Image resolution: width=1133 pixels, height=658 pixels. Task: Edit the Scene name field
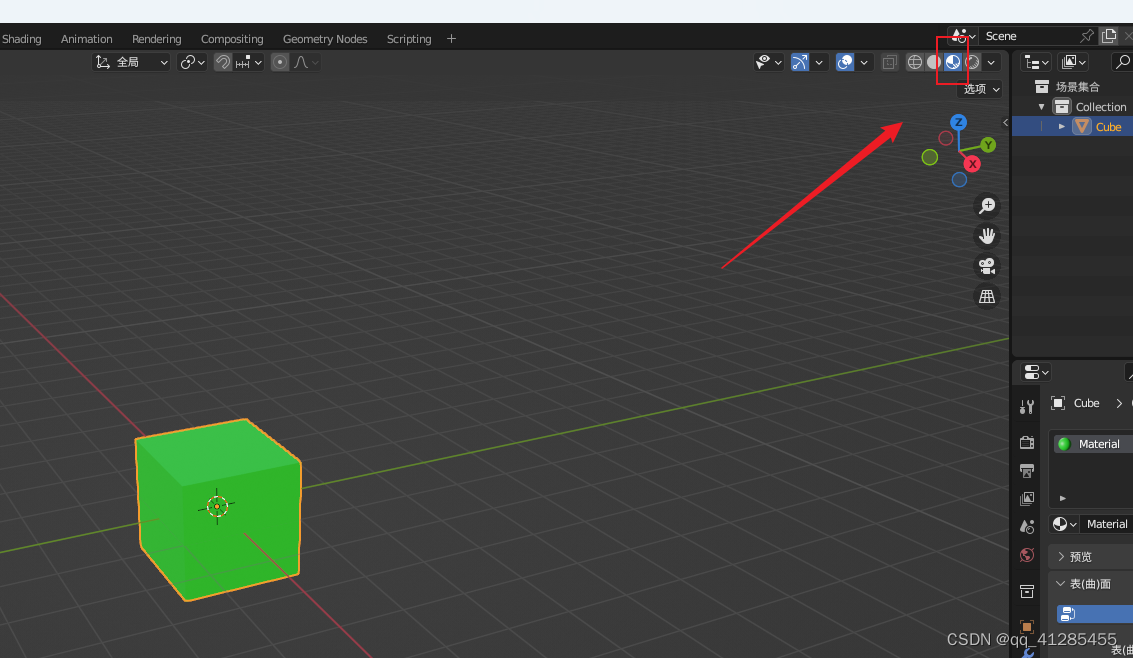coord(1030,36)
